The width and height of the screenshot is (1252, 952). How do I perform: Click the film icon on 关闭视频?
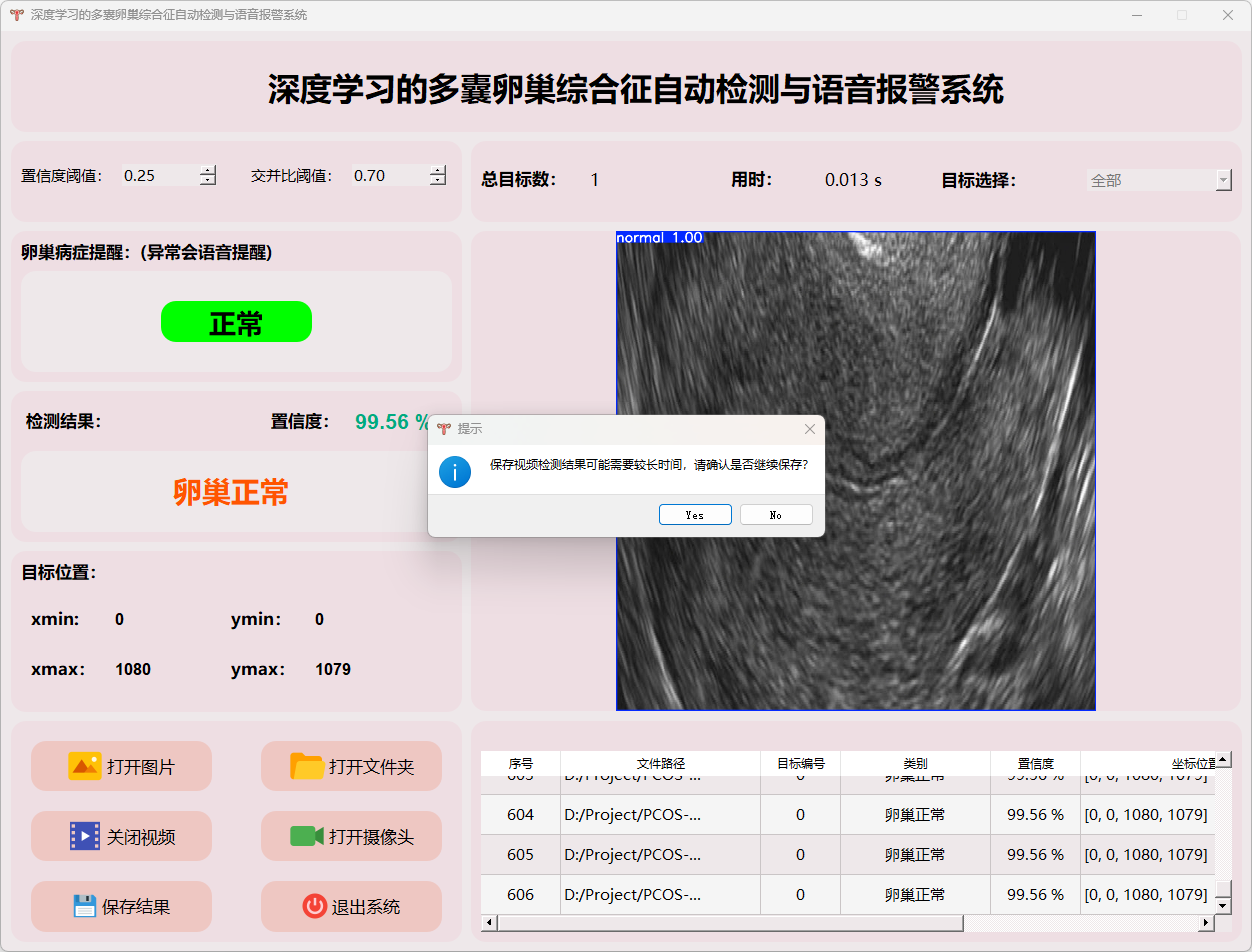[x=84, y=836]
